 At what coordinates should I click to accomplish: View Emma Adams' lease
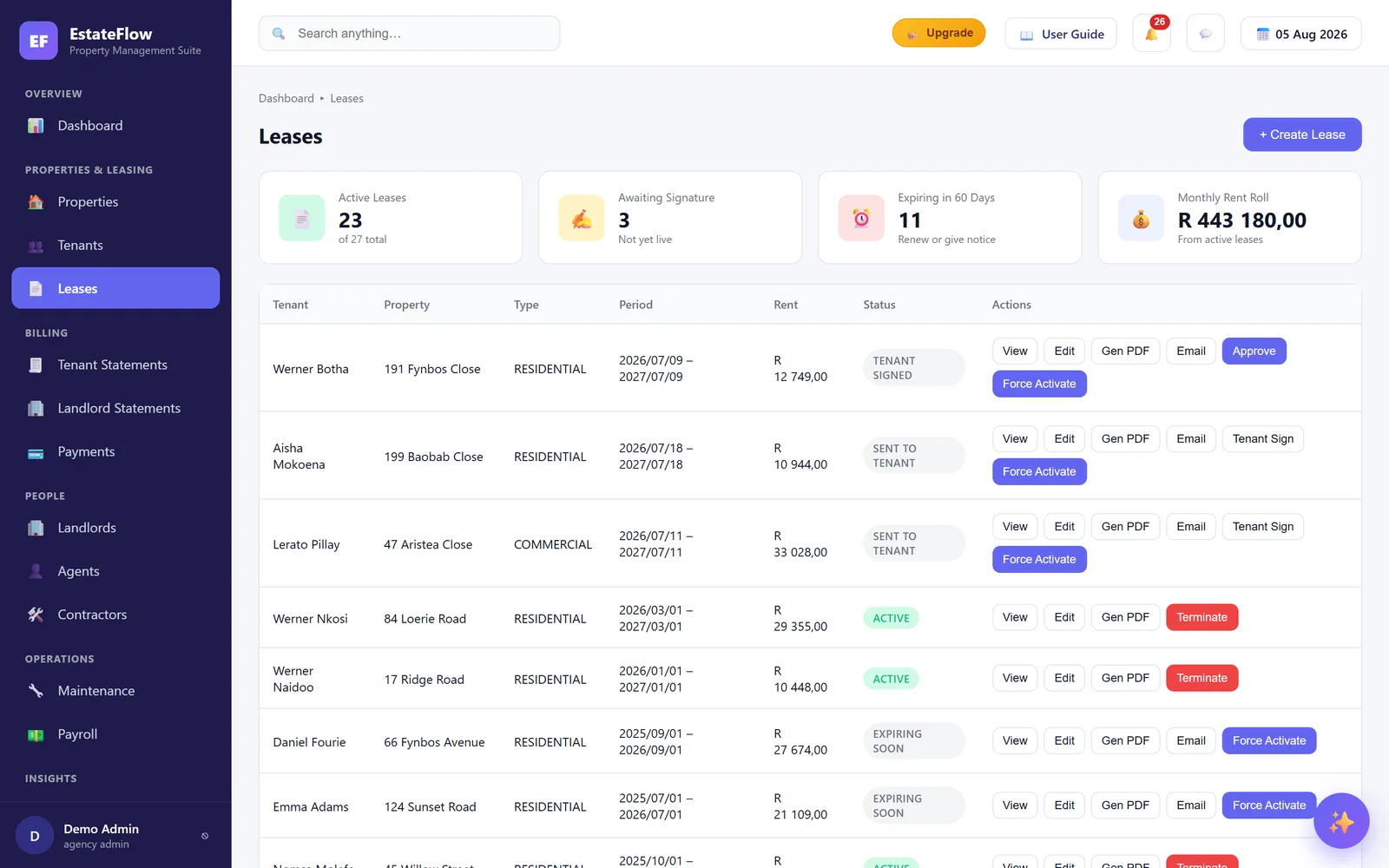(1015, 806)
